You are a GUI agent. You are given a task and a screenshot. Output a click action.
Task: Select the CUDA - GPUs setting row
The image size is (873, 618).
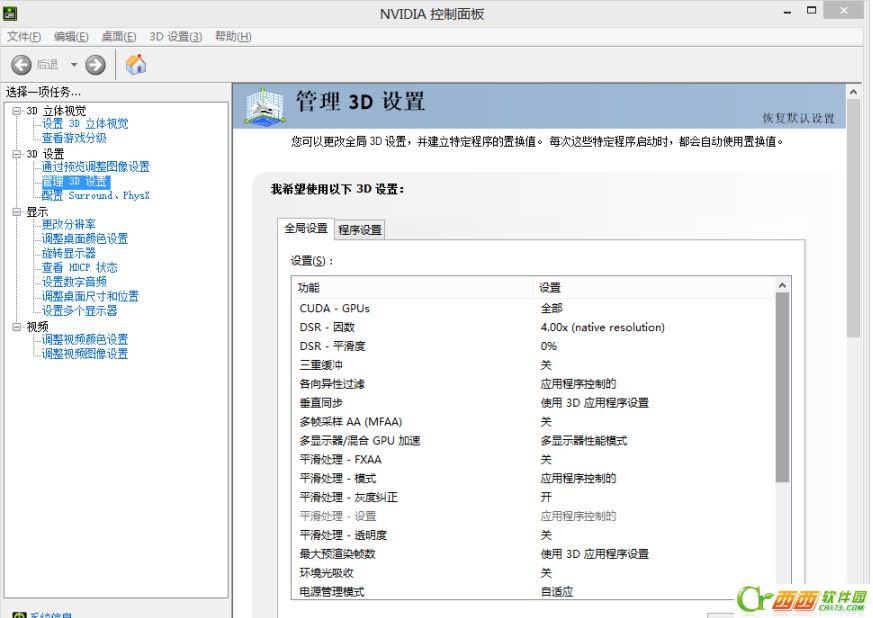[x=533, y=308]
